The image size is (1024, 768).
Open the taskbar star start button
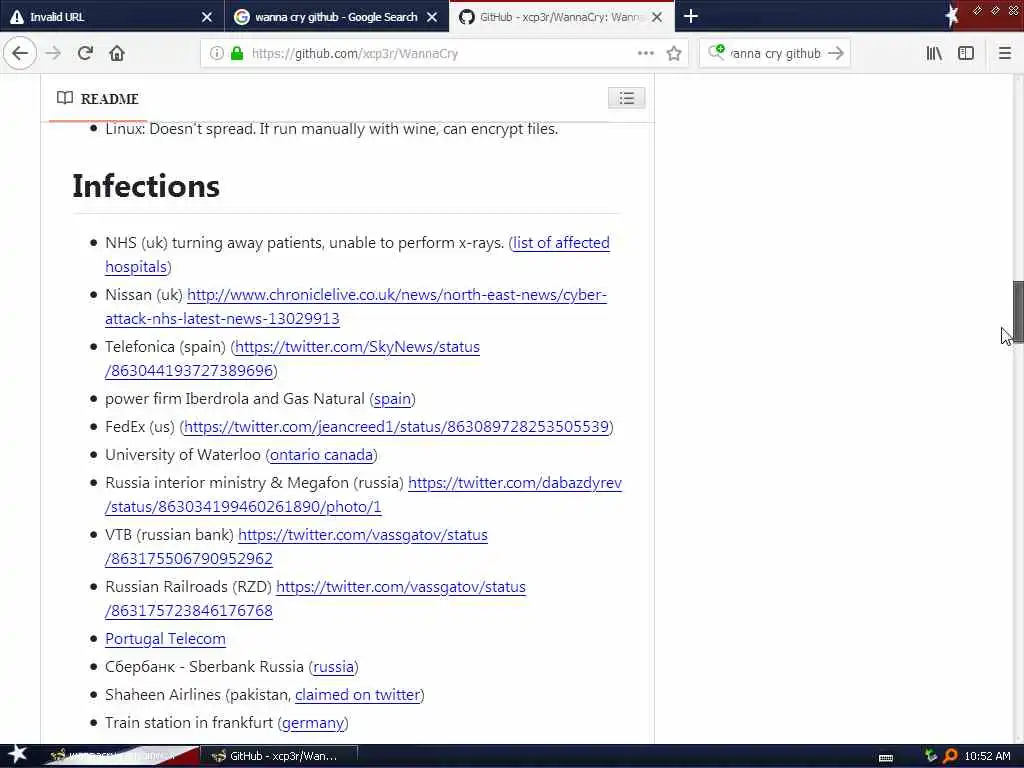[16, 756]
